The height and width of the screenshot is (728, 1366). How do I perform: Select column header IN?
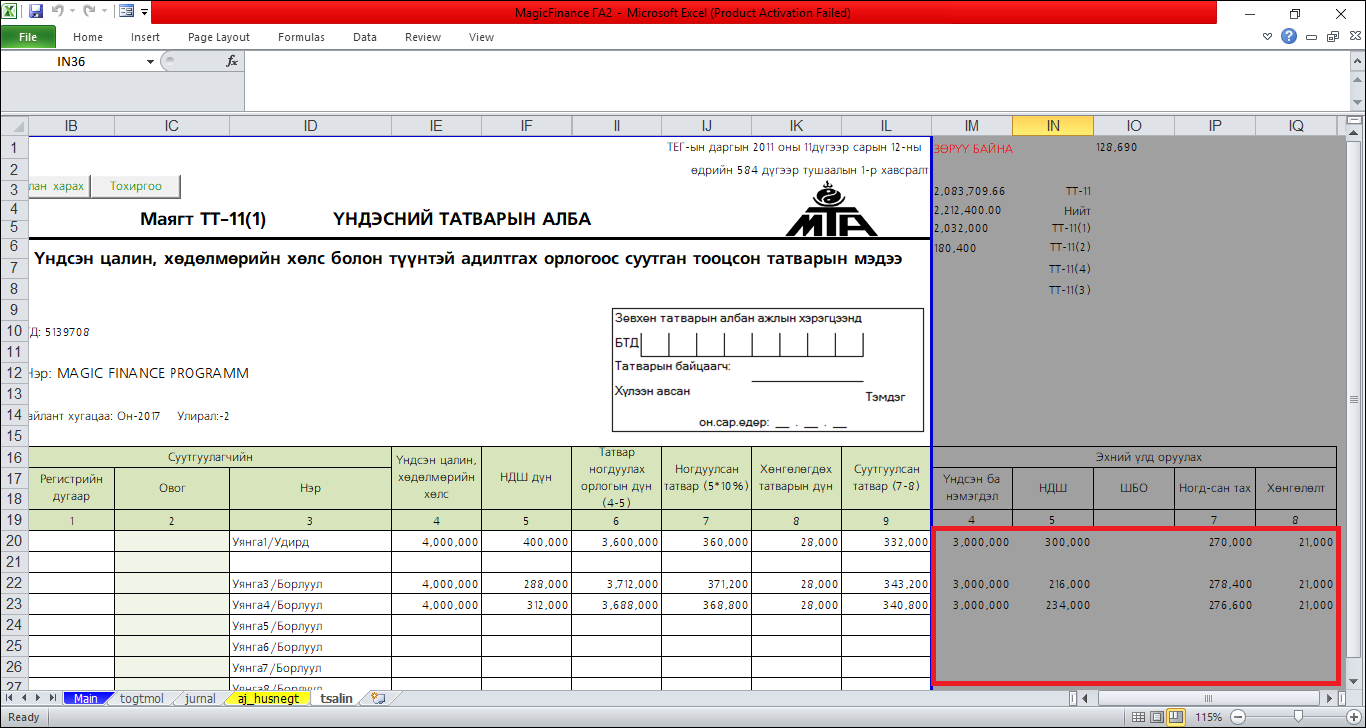1052,126
